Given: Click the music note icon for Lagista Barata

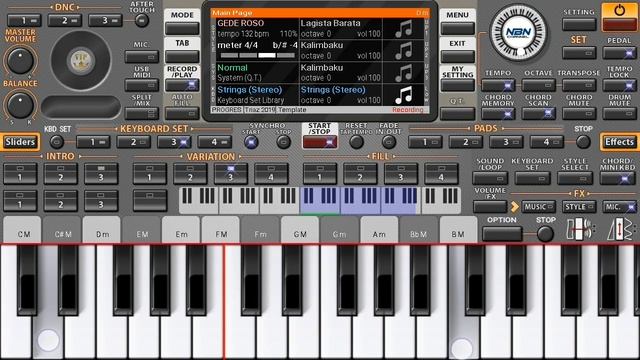Looking at the screenshot, I should pyautogui.click(x=404, y=29).
